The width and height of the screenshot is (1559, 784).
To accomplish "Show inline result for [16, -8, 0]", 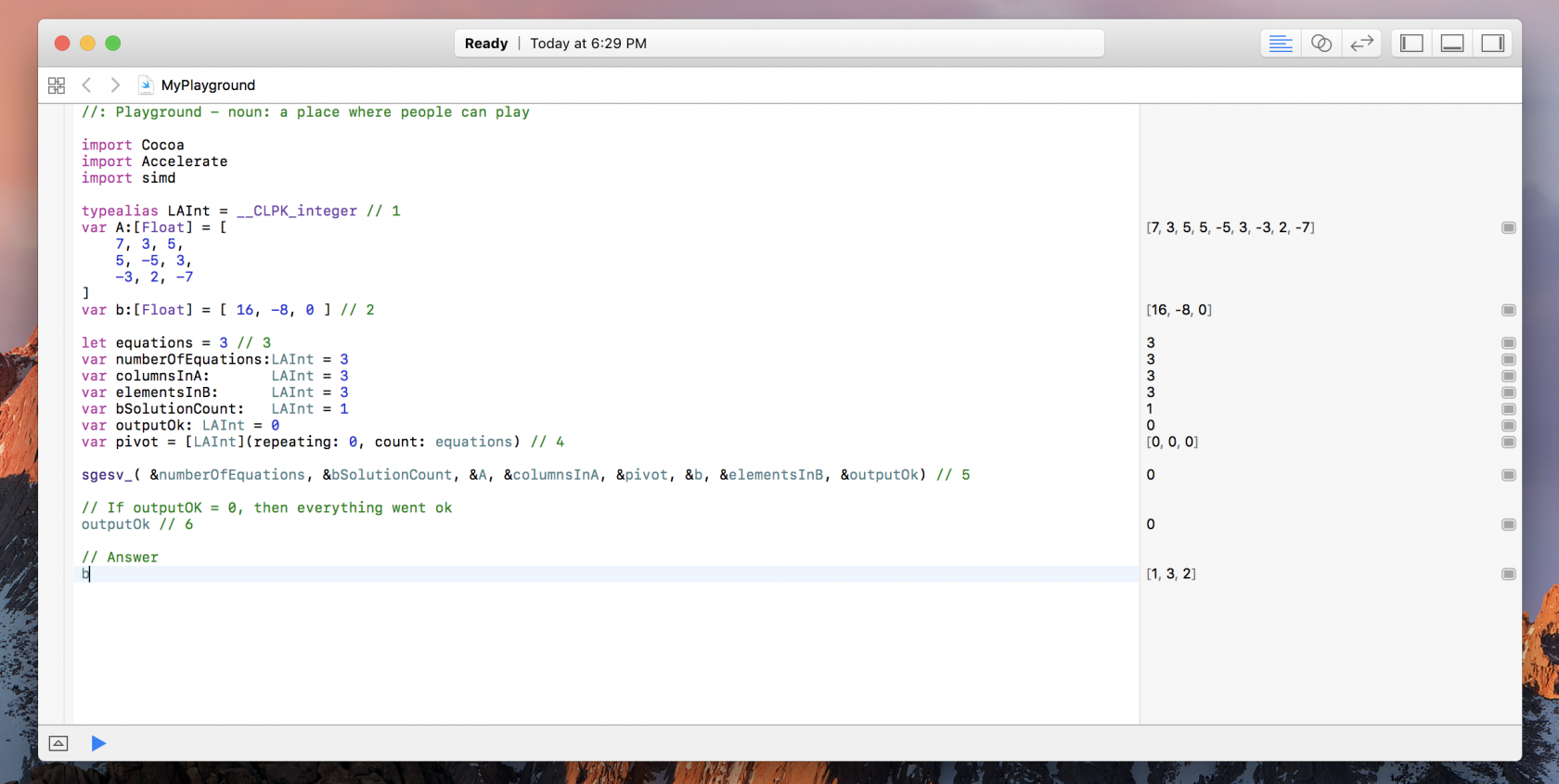I will click(1508, 310).
